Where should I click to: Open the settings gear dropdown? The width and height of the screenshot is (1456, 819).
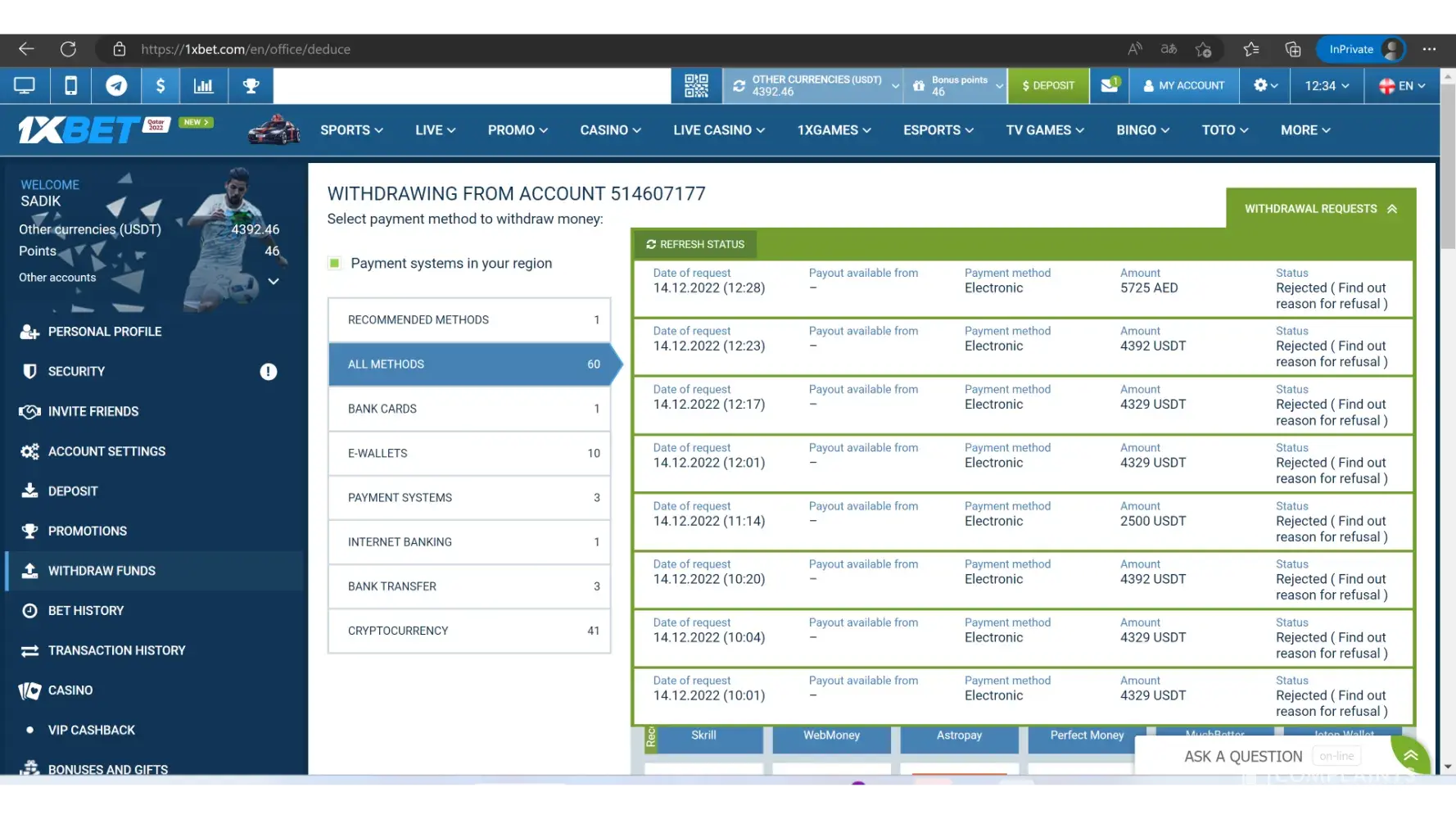pos(1265,86)
